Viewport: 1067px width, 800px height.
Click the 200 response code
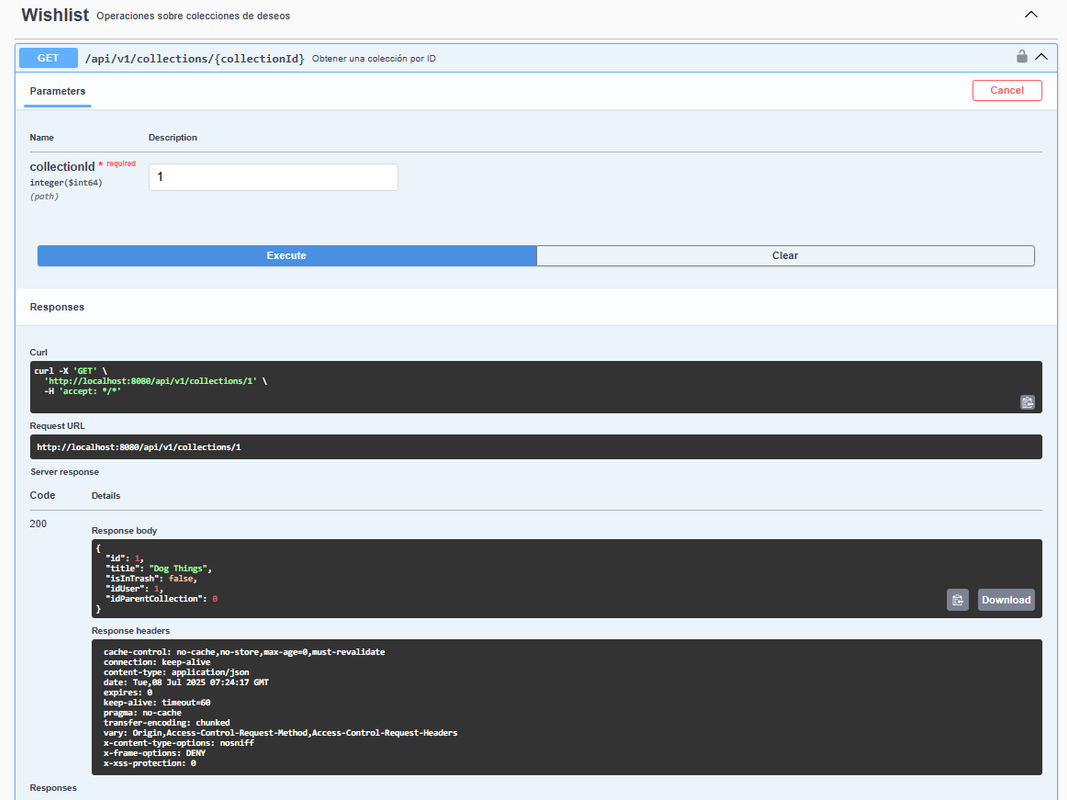pos(38,524)
